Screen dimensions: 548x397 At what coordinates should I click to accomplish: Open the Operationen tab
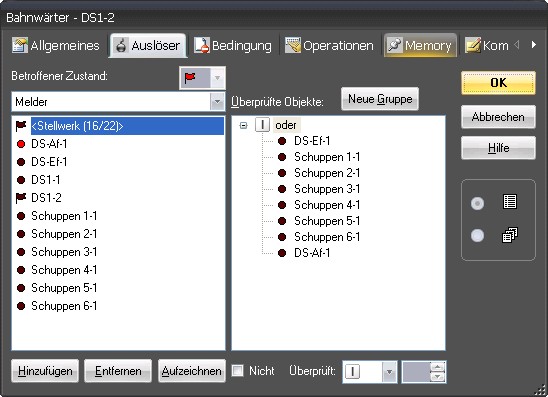pyautogui.click(x=329, y=46)
